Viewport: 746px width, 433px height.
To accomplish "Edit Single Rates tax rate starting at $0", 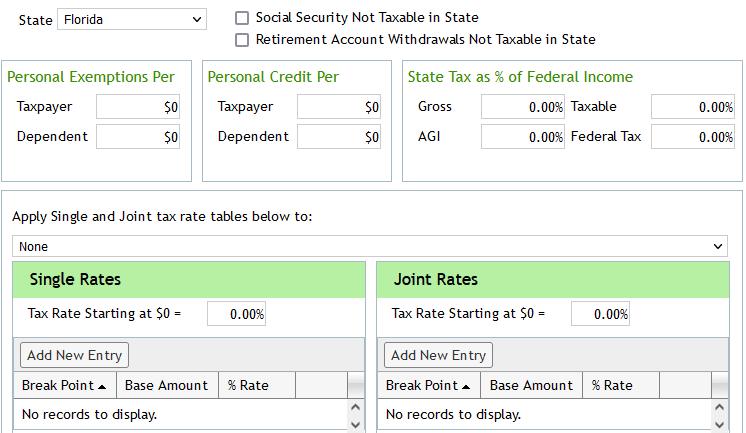I will click(x=236, y=314).
